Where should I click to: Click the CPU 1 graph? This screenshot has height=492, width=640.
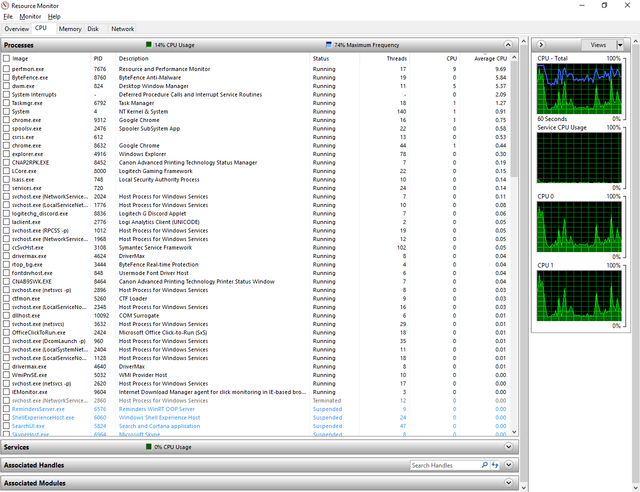(x=579, y=296)
